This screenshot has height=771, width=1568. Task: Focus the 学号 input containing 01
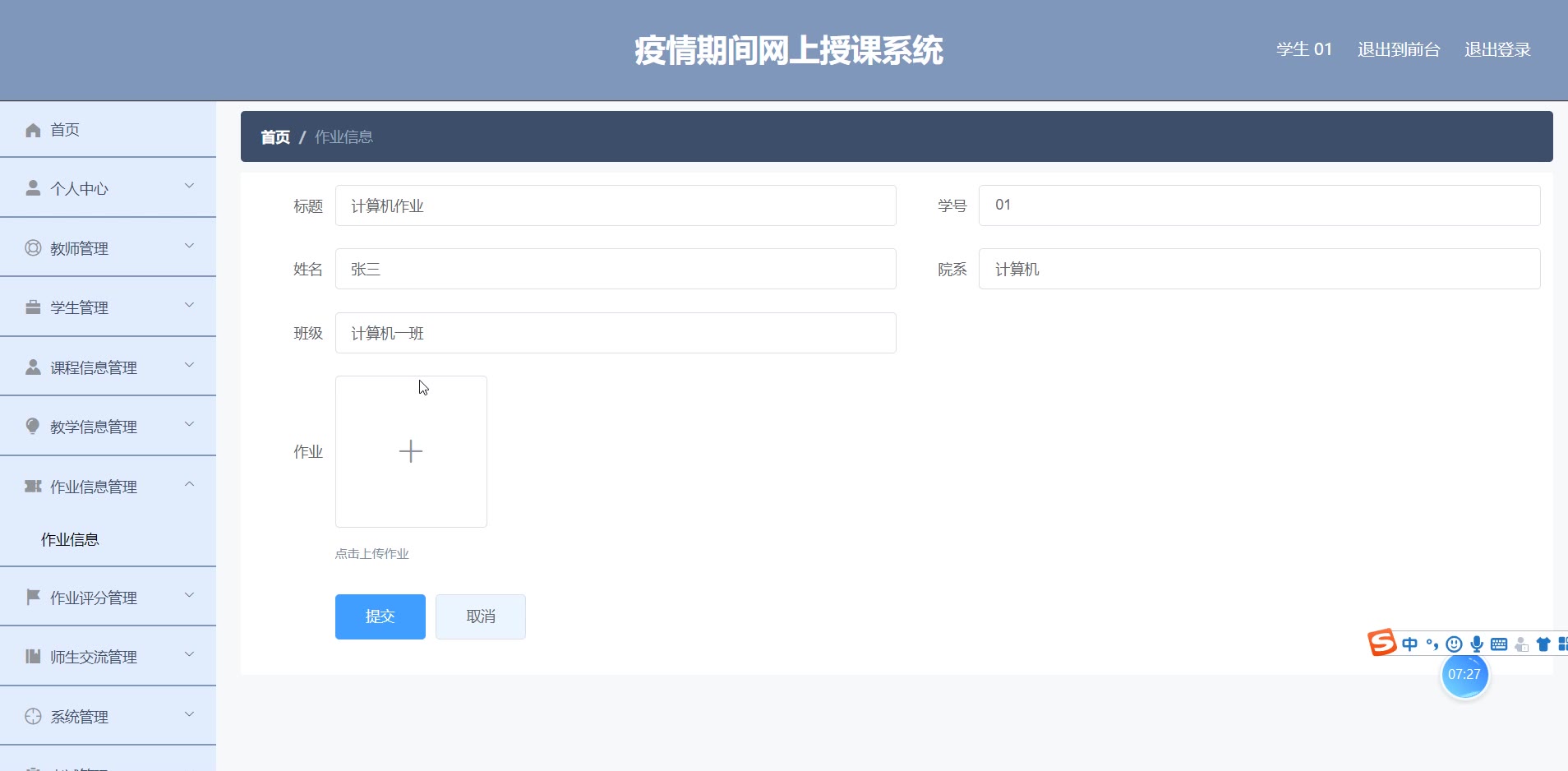tap(1260, 205)
